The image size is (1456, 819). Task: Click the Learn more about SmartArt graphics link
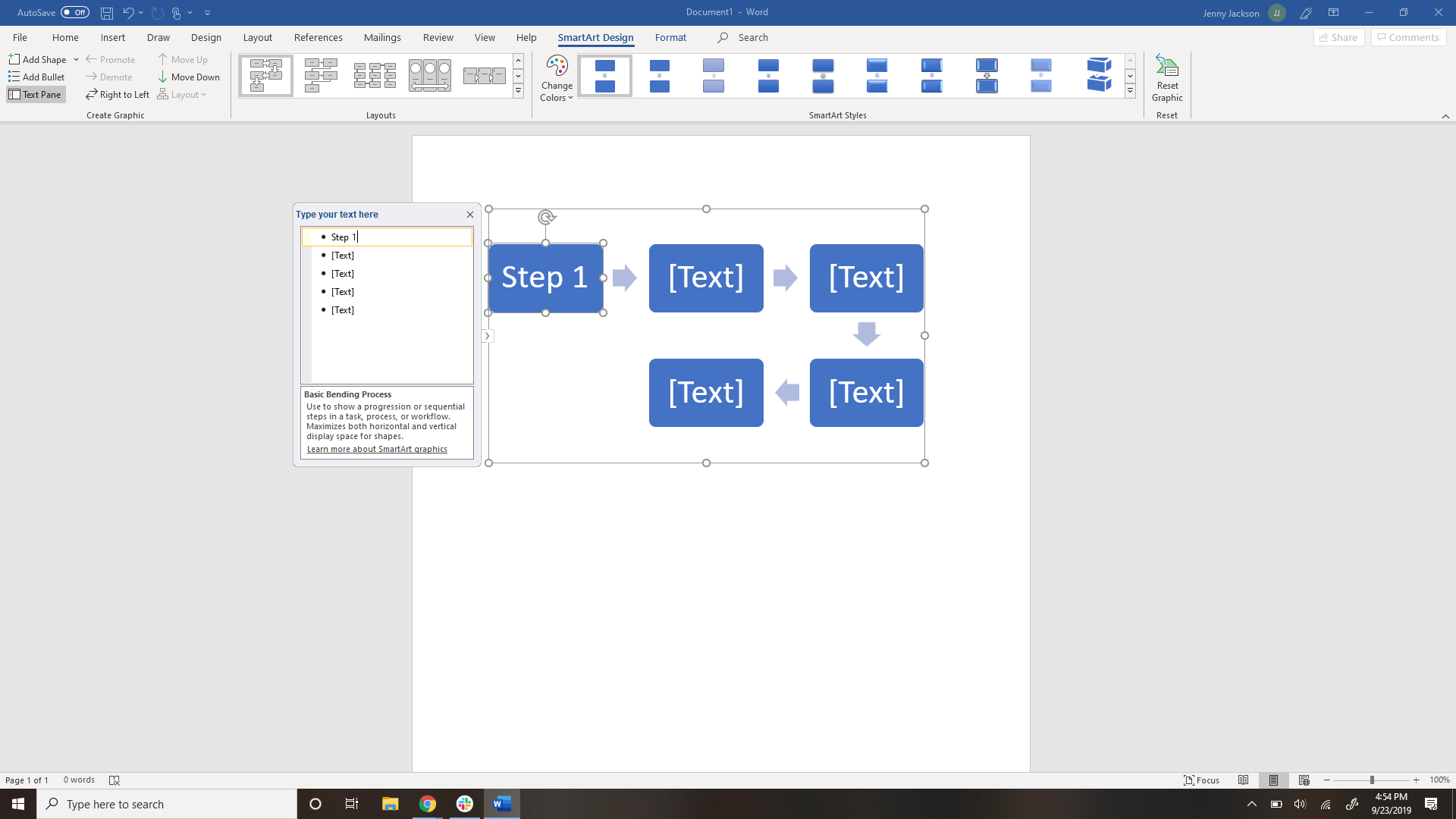(x=377, y=449)
